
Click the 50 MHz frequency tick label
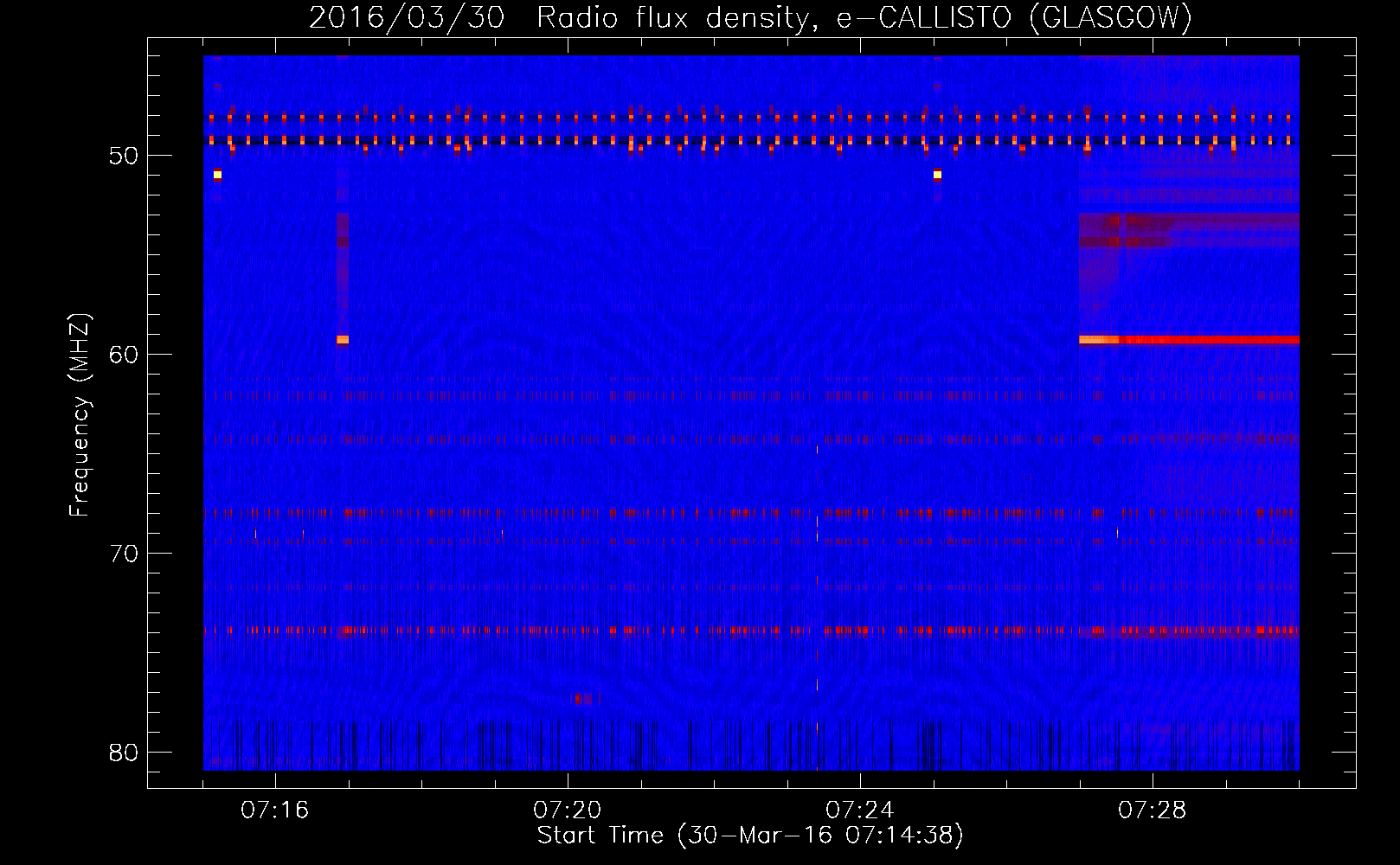124,156
